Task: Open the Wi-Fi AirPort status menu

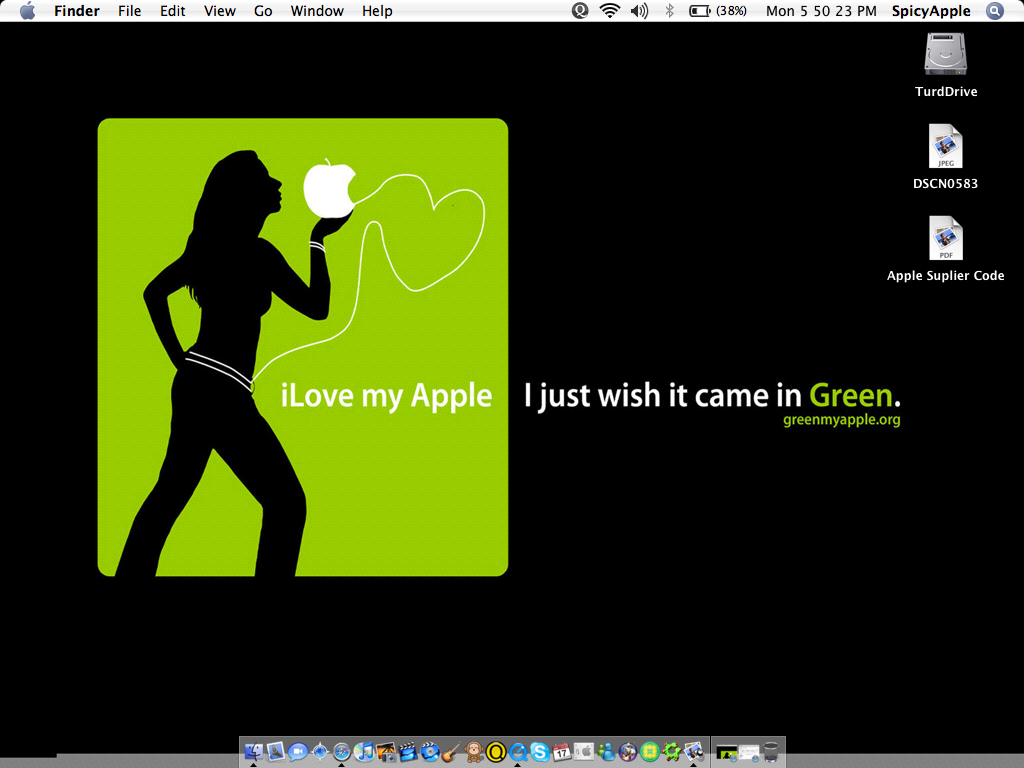Action: point(609,10)
